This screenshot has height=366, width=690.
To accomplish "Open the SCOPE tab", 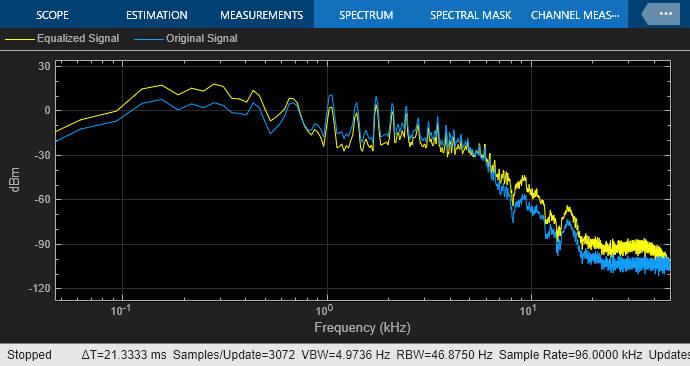I will (52, 15).
